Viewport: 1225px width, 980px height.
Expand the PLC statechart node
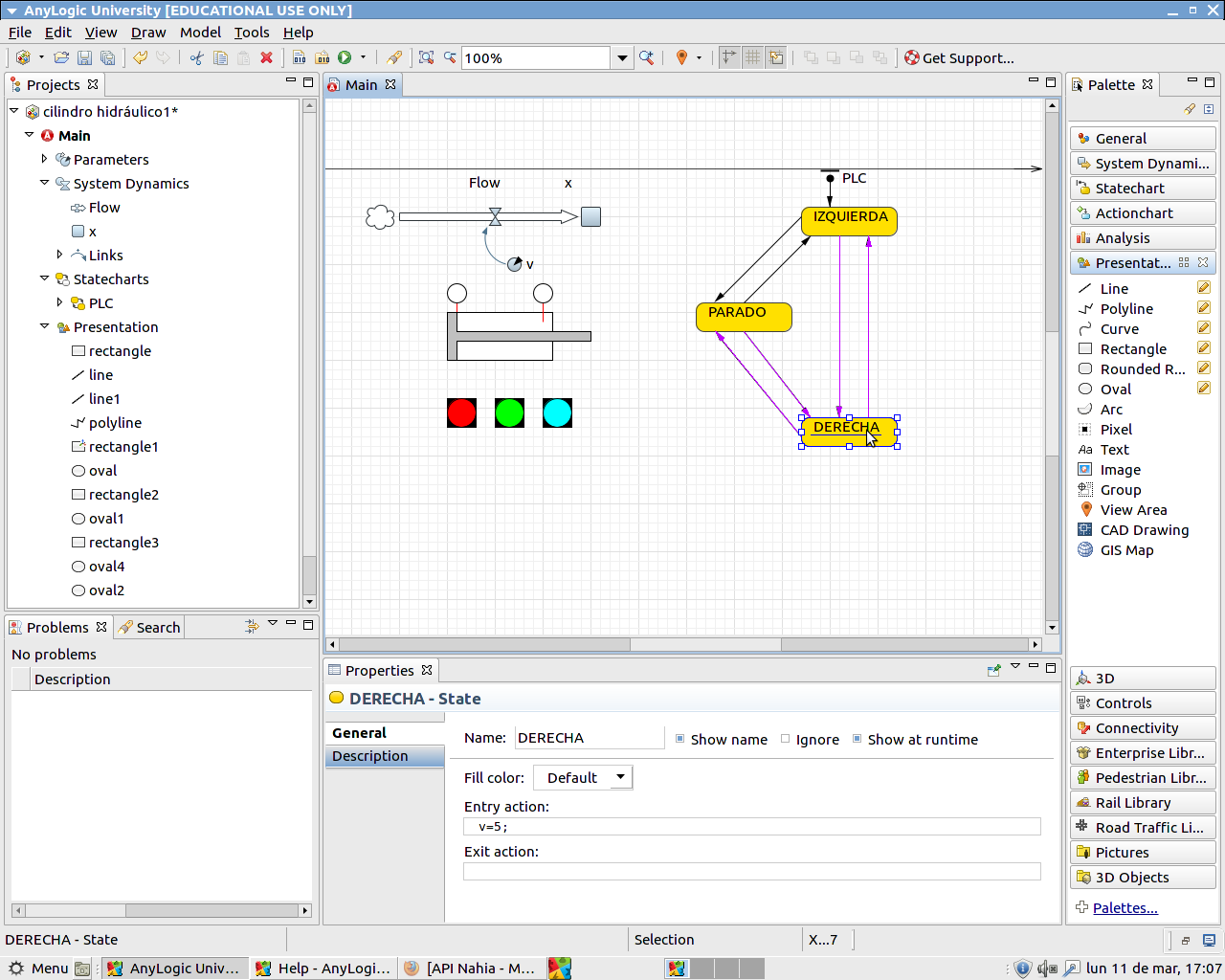coord(59,302)
